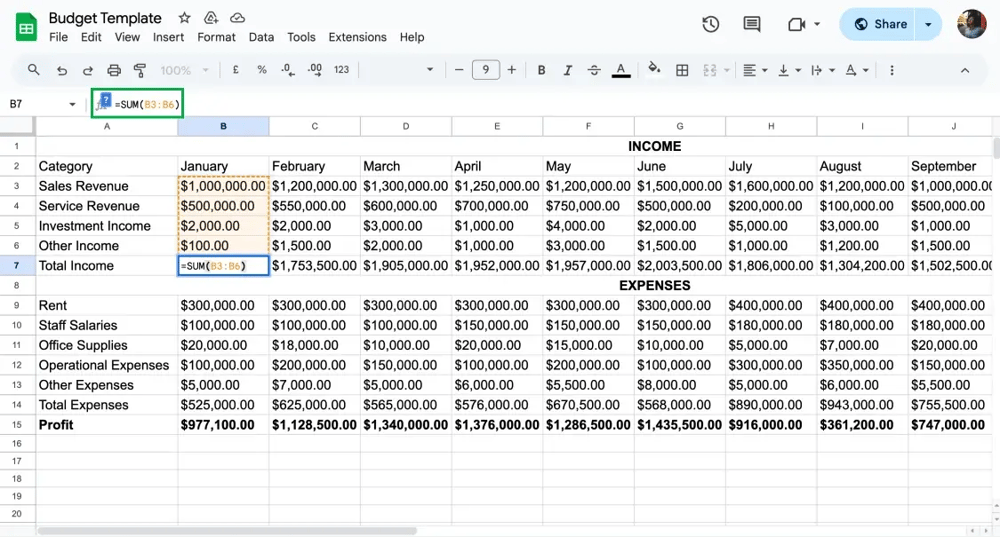The height and width of the screenshot is (537, 1000).
Task: Open the Extensions menu
Action: (357, 37)
